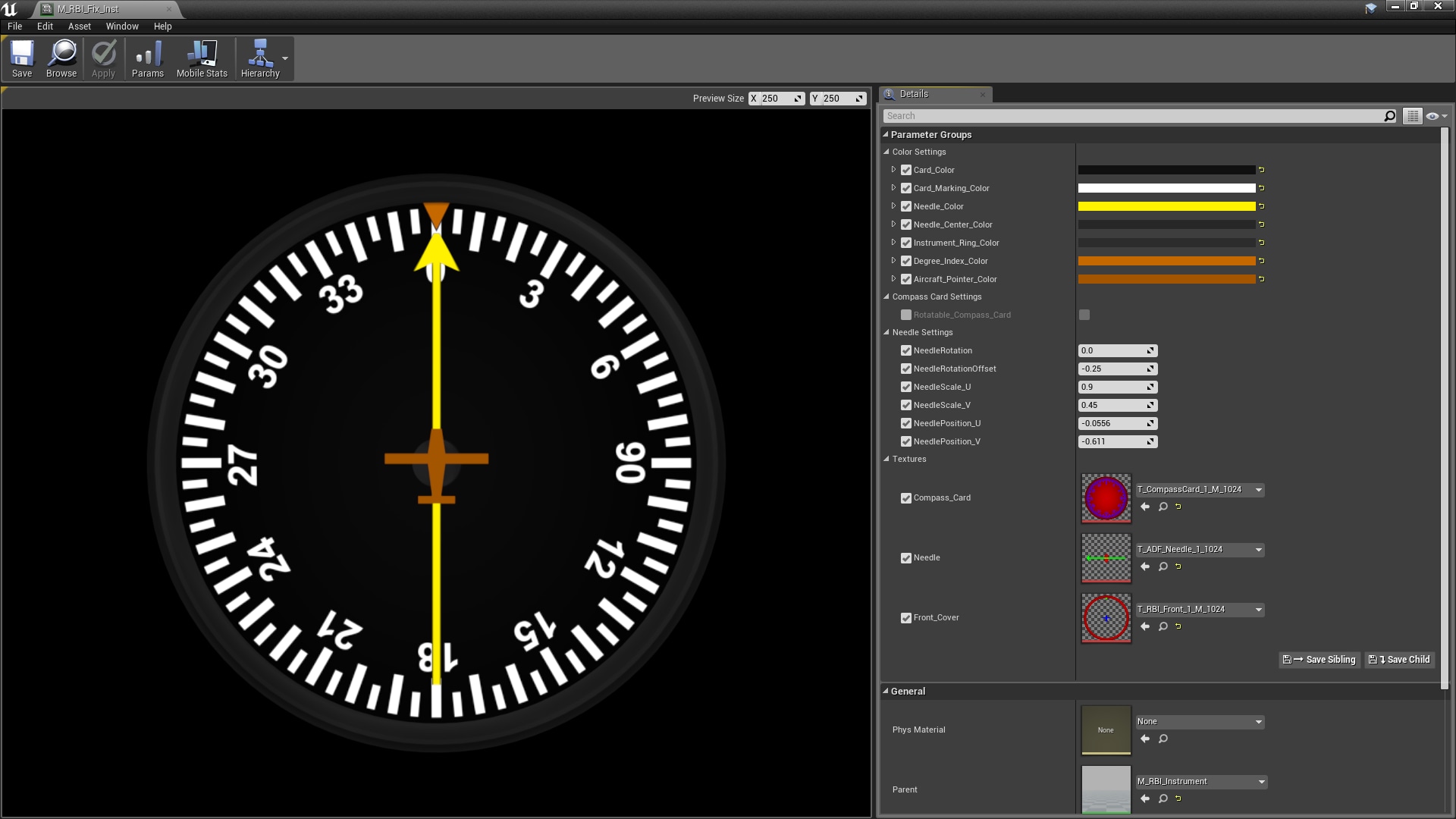
Task: Collapse the Color Settings group
Action: tap(886, 152)
